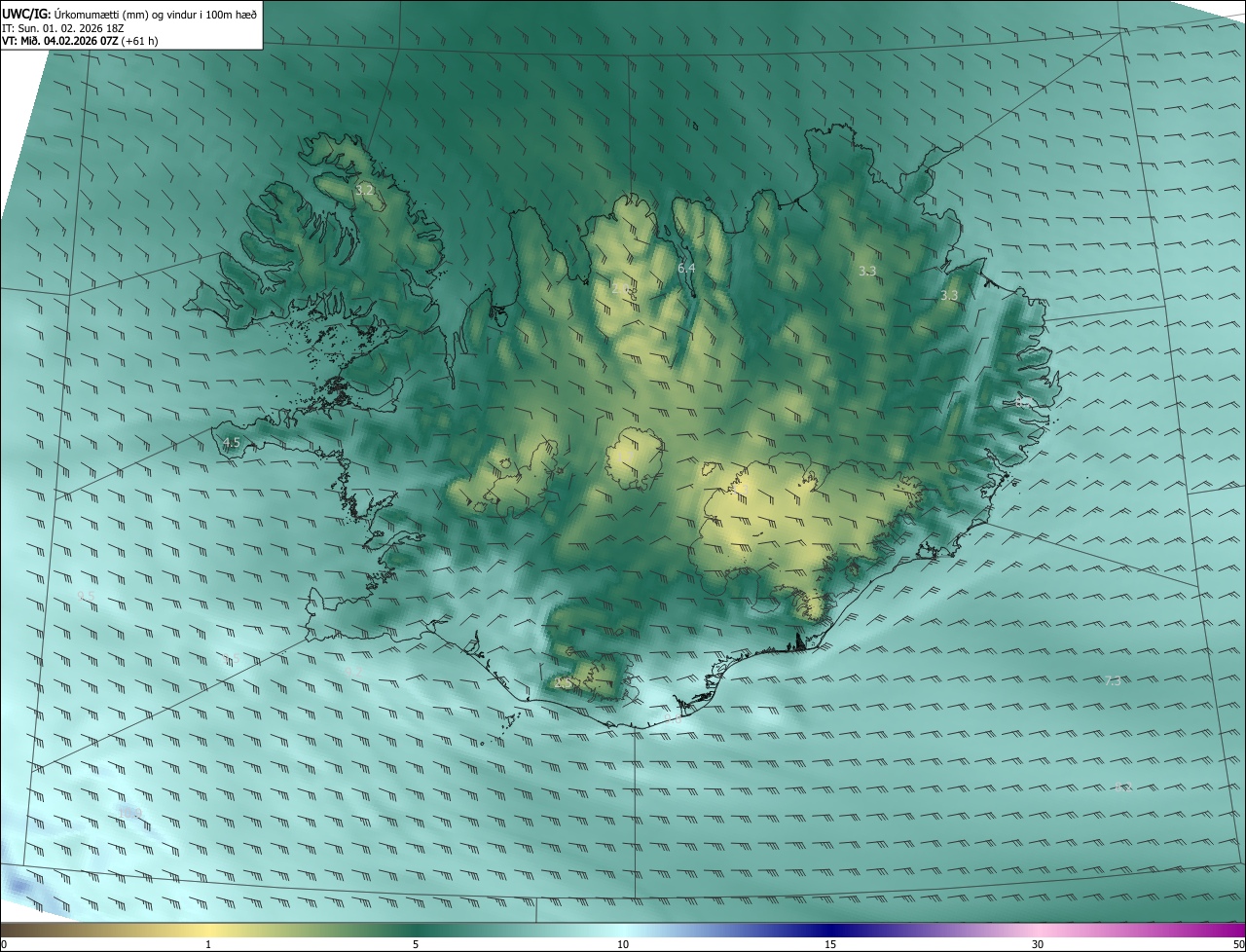Click the initialization time "IT: Sun. 01. 02. 2026 18Z"
This screenshot has width=1246, height=952.
click(x=63, y=27)
